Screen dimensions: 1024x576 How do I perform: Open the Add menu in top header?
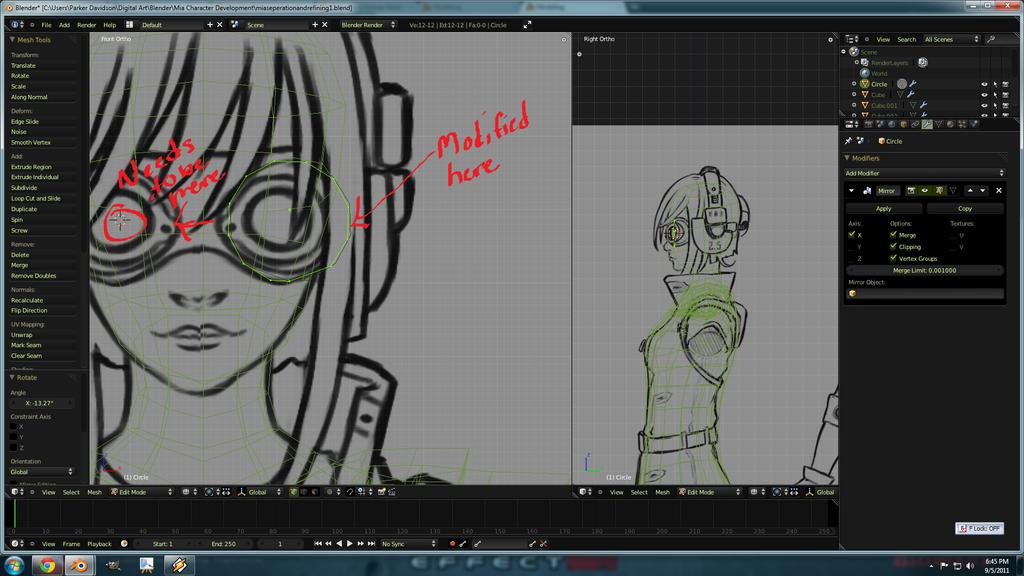tap(64, 25)
